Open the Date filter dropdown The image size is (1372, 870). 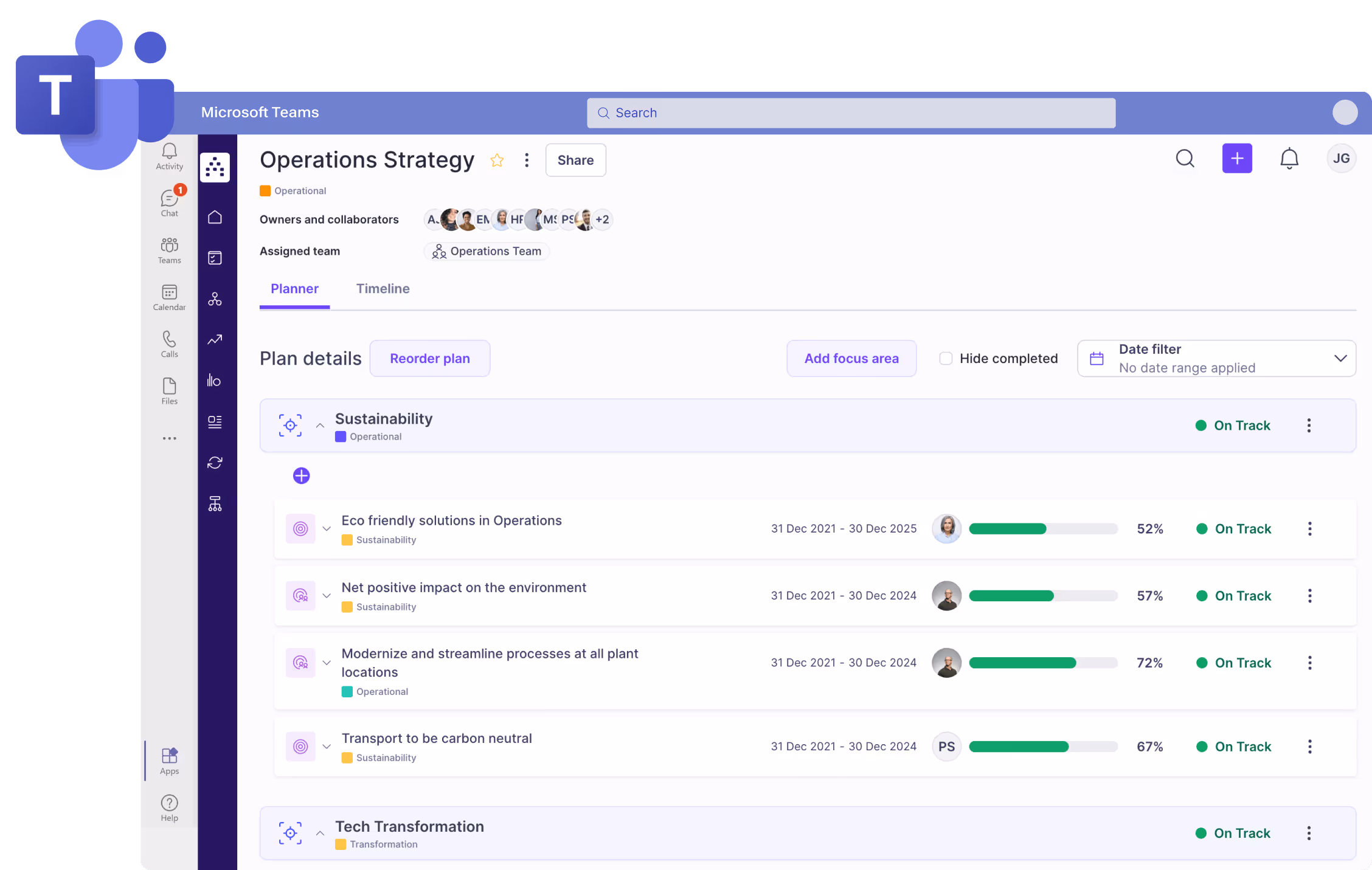coord(1216,359)
